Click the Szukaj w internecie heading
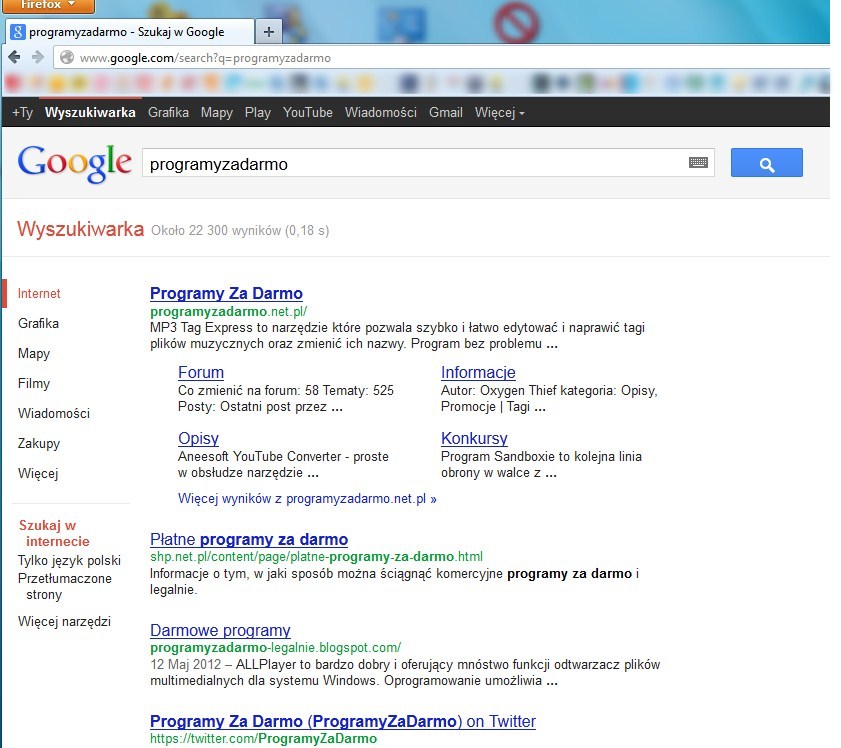 (x=54, y=533)
